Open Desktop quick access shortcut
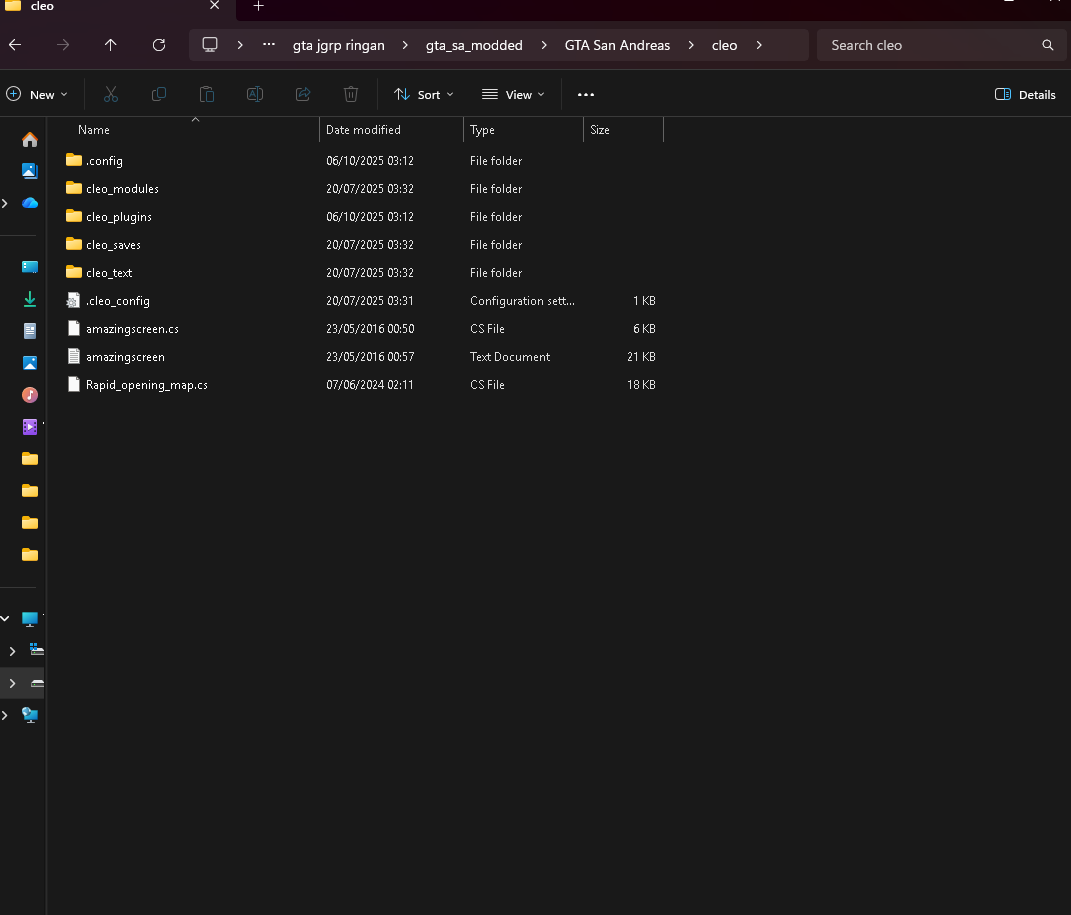This screenshot has width=1071, height=915. pyautogui.click(x=29, y=267)
